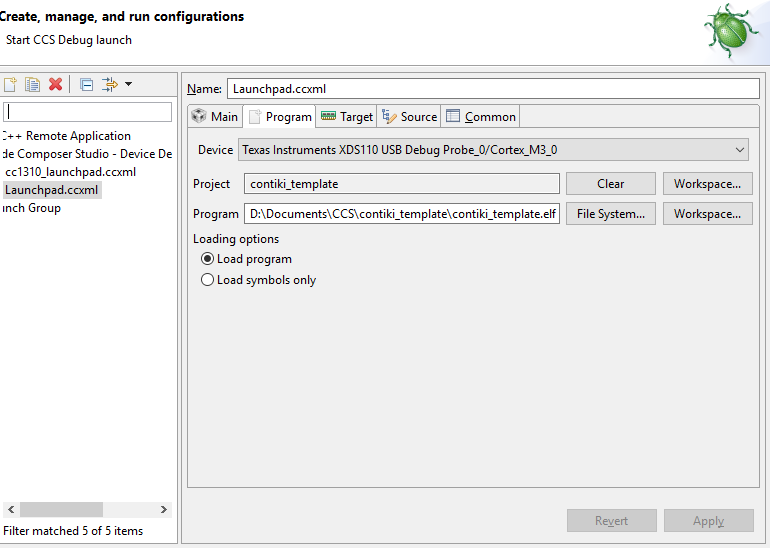Click the Common tab table icon
The width and height of the screenshot is (770, 548).
point(453,115)
